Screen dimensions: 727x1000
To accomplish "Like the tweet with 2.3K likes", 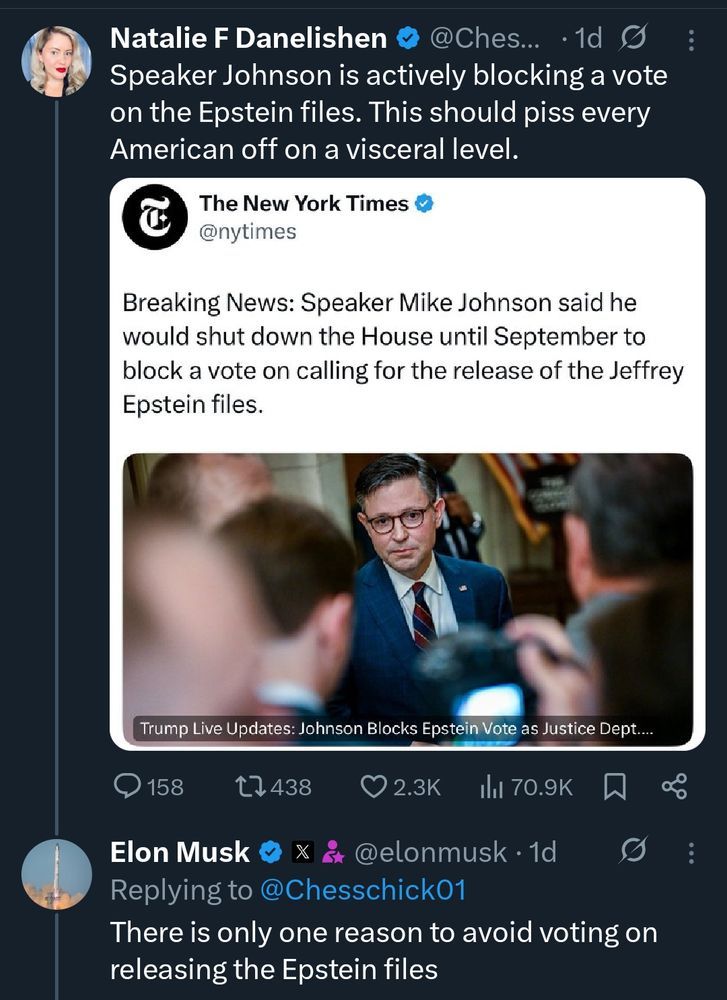I will pyautogui.click(x=373, y=787).
